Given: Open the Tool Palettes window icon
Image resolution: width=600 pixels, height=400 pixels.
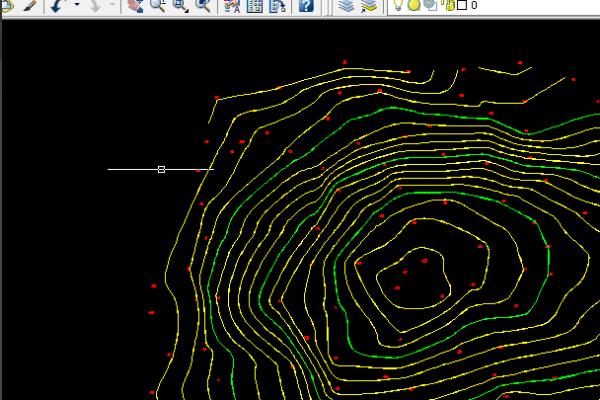Looking at the screenshot, I should point(275,6).
